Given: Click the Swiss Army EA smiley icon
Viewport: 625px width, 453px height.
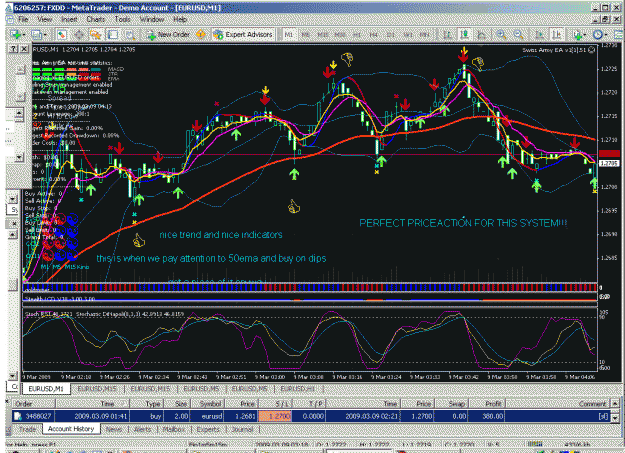Looking at the screenshot, I should (592, 50).
